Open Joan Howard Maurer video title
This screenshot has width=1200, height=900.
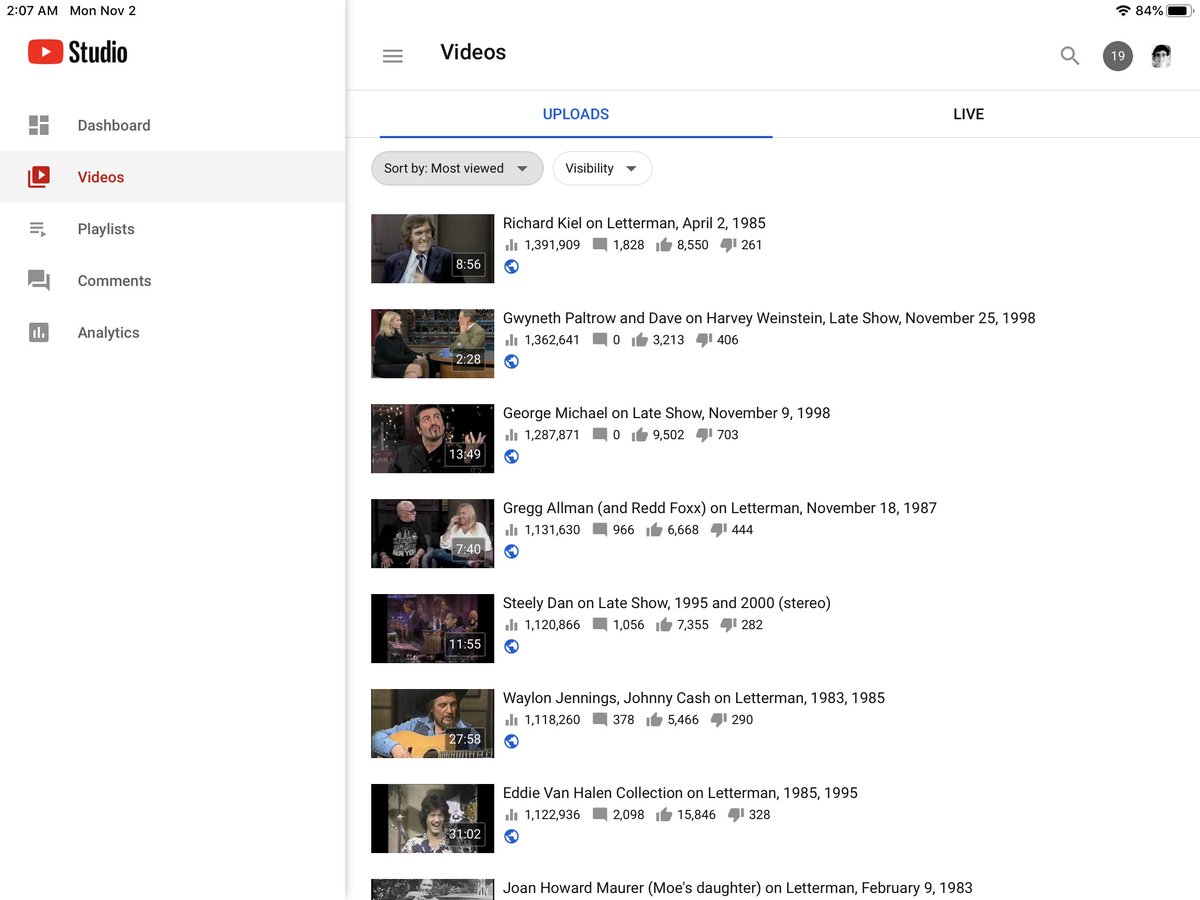pyautogui.click(x=737, y=888)
